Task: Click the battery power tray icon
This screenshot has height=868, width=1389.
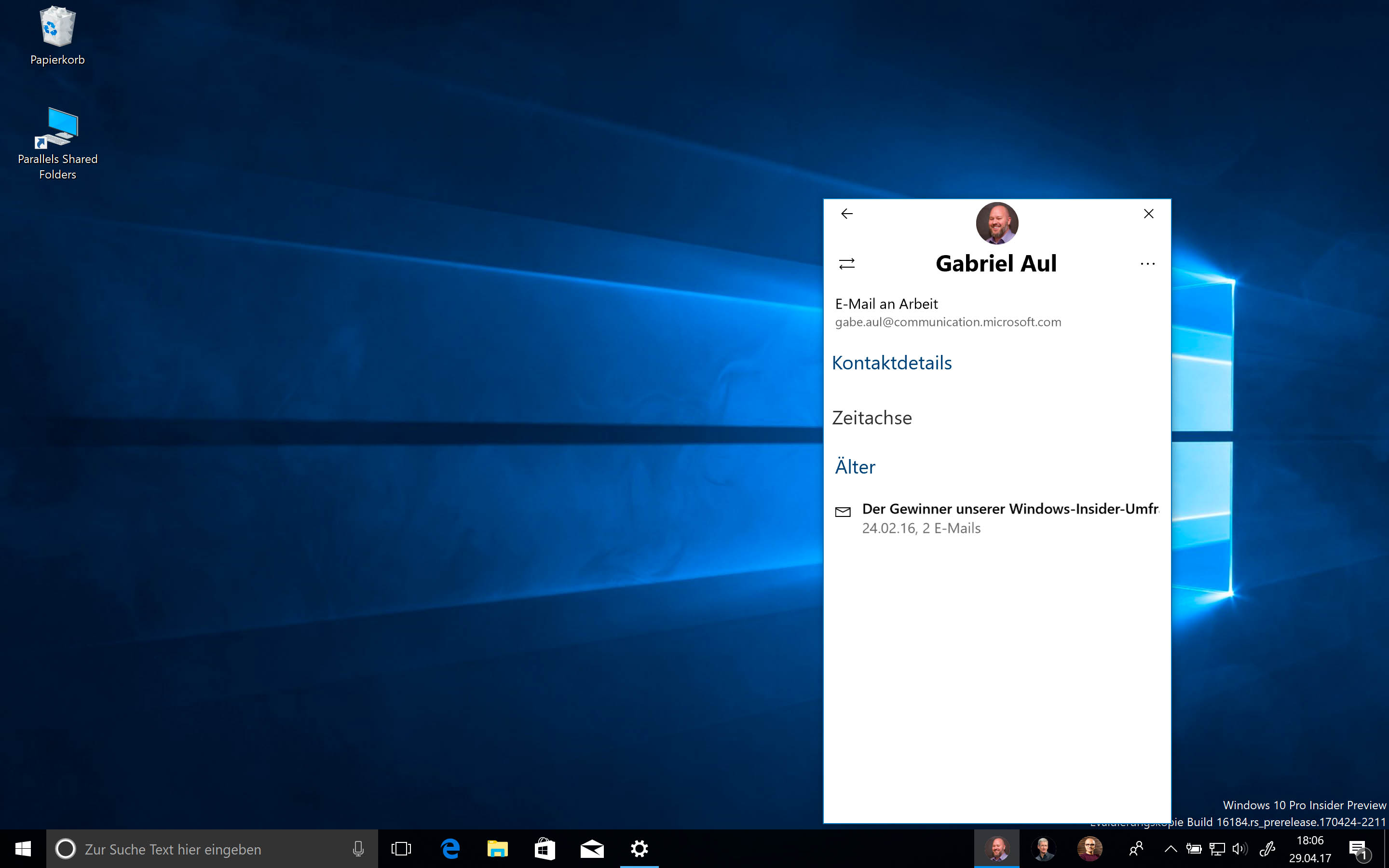Action: pos(1194,849)
